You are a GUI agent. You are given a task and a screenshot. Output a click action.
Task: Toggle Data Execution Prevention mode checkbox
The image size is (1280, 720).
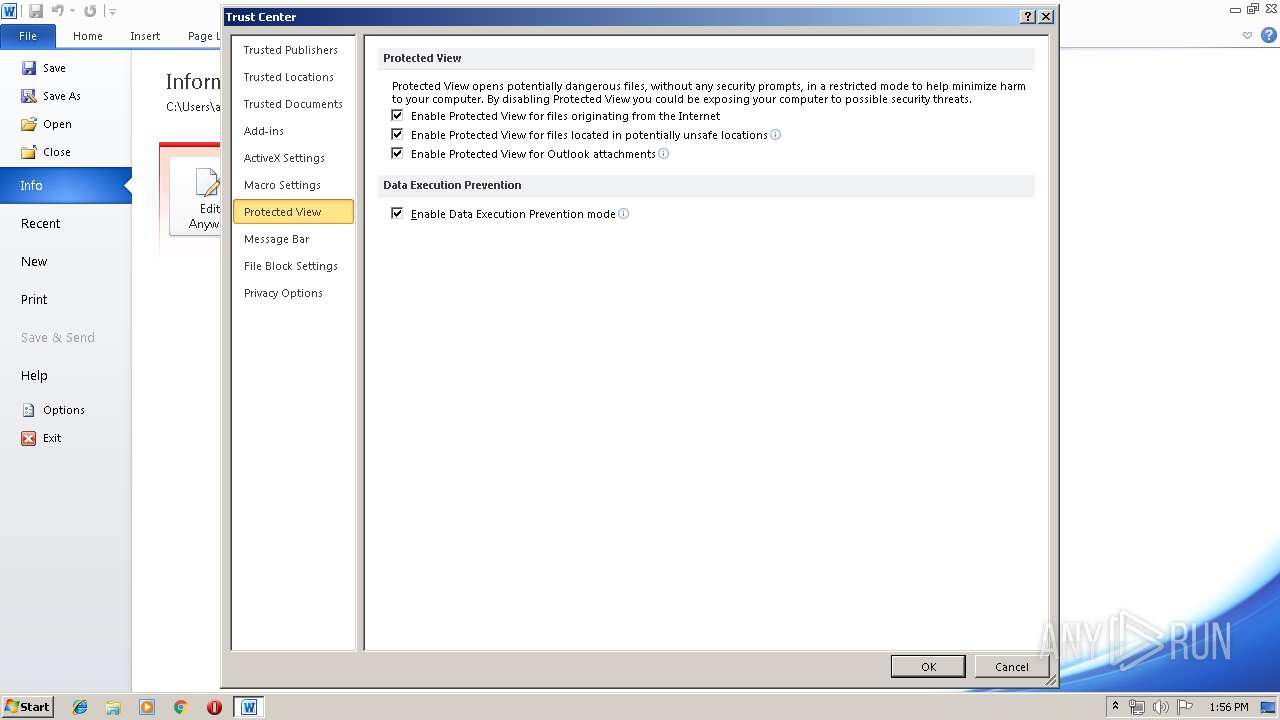(397, 213)
